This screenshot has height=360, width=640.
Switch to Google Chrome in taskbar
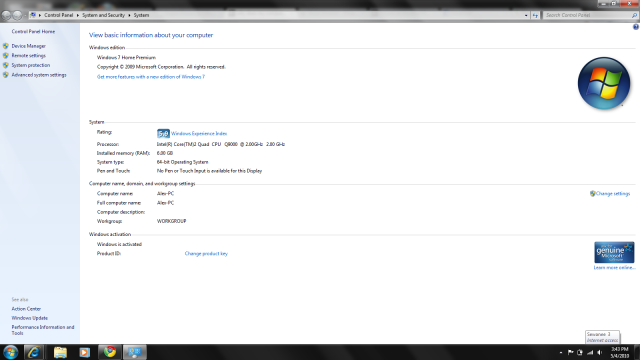[109, 352]
